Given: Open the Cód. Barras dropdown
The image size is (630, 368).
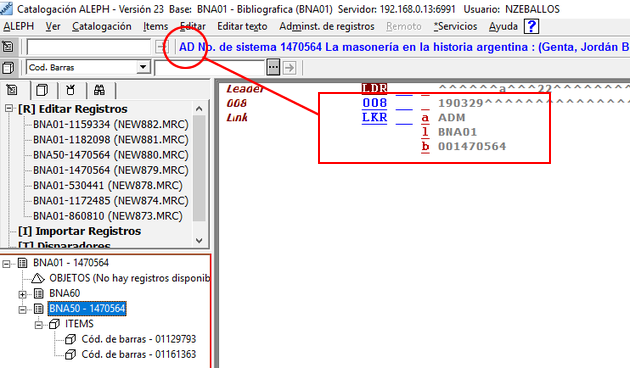Looking at the screenshot, I should click(x=143, y=67).
